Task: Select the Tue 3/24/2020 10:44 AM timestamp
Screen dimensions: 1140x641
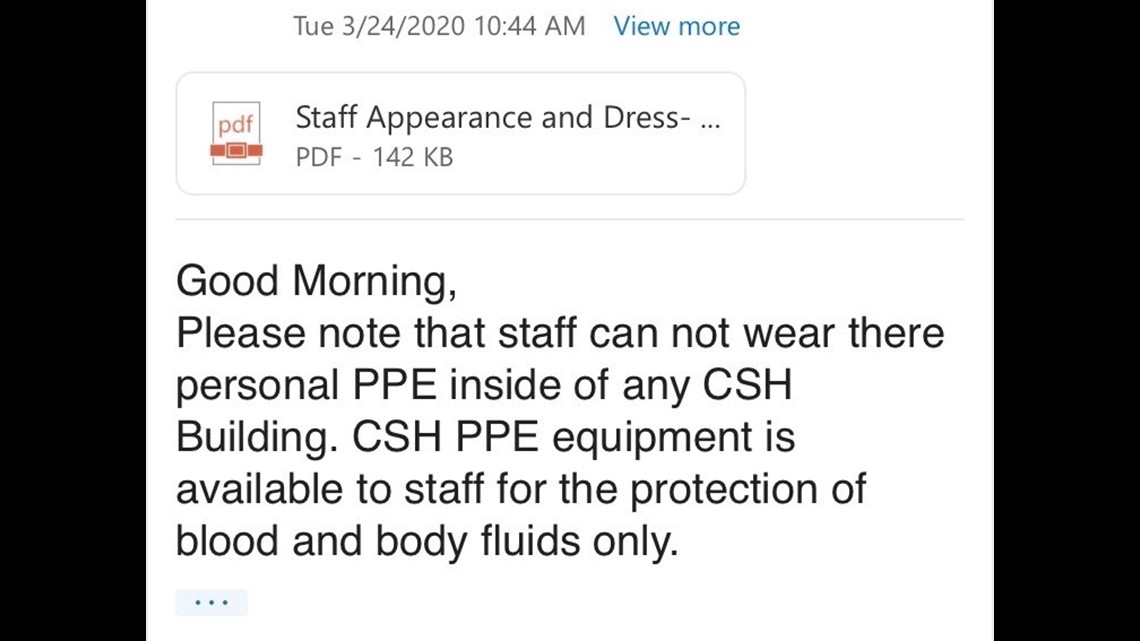Action: point(439,26)
